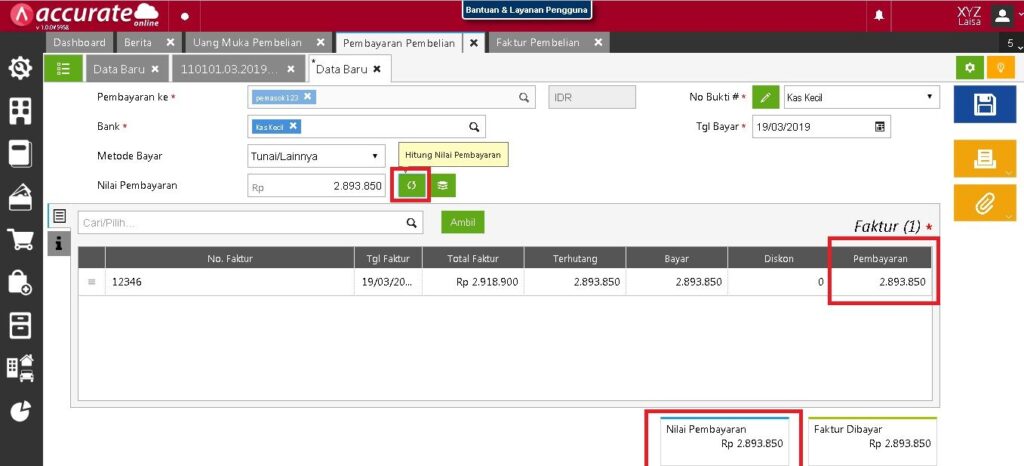Click Hitung Nilai Pembayaran refresh button
The height and width of the screenshot is (466, 1024).
point(411,185)
